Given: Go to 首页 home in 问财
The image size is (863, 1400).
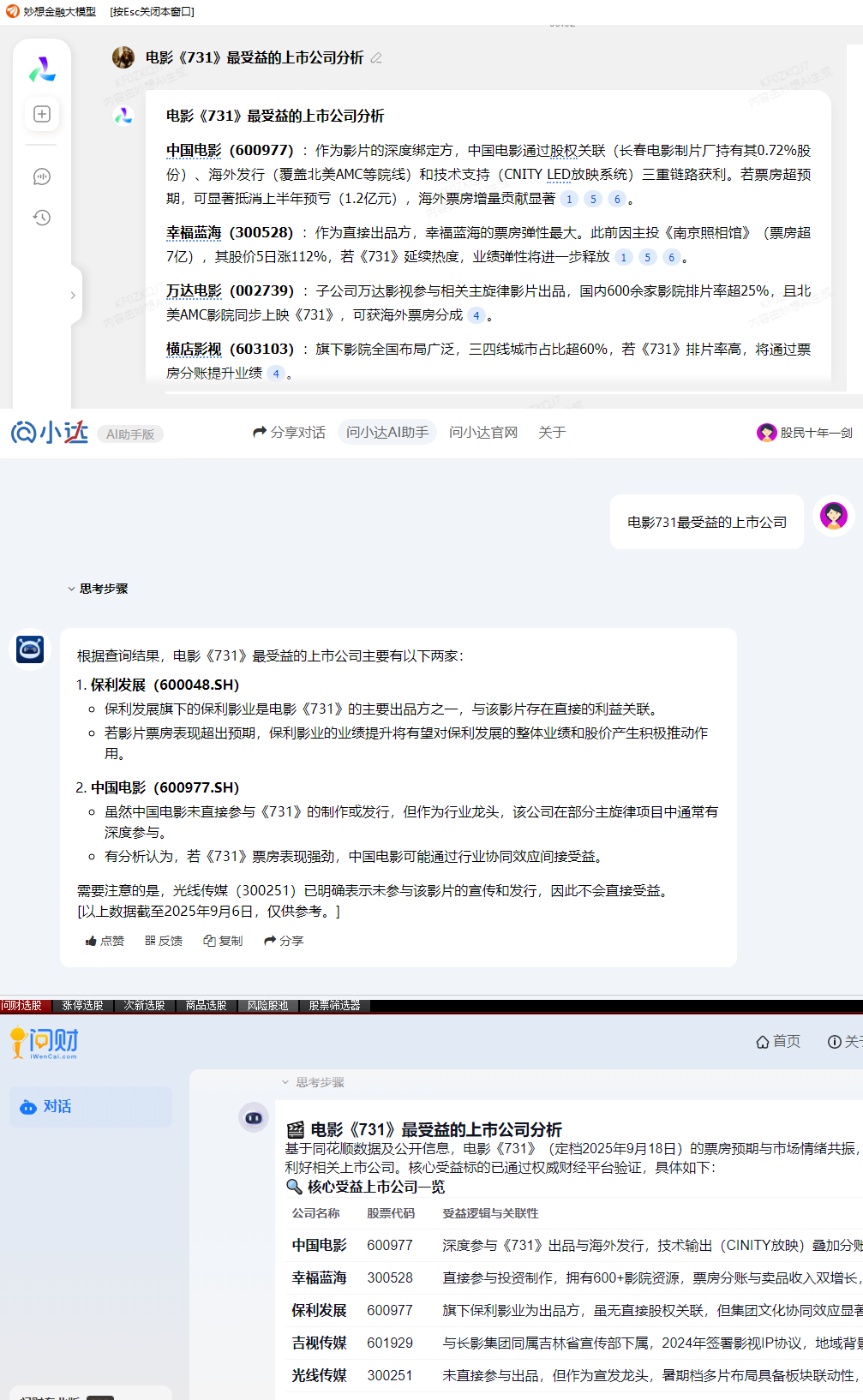Looking at the screenshot, I should [778, 1041].
